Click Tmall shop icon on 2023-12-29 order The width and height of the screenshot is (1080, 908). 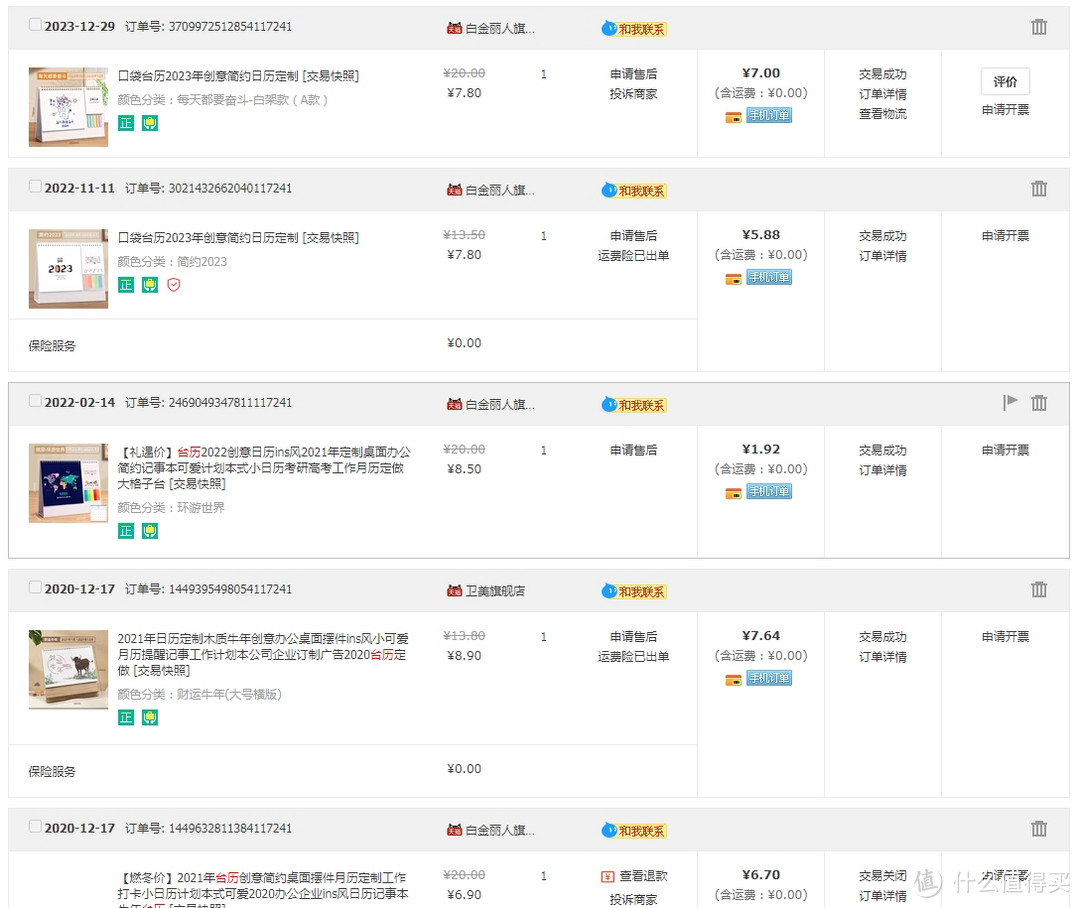click(454, 28)
